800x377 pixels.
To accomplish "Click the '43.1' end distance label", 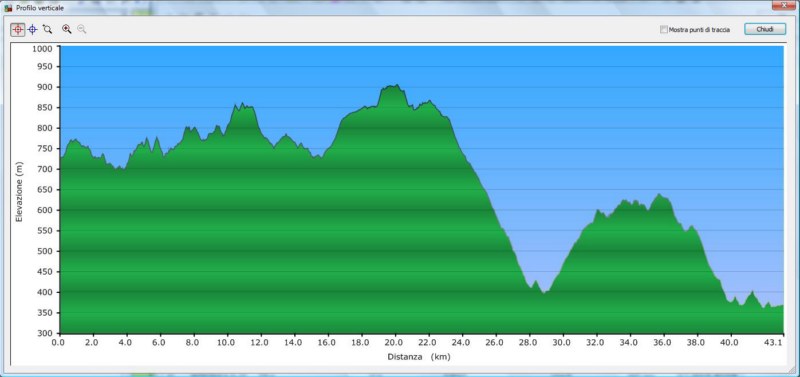I will pos(774,343).
